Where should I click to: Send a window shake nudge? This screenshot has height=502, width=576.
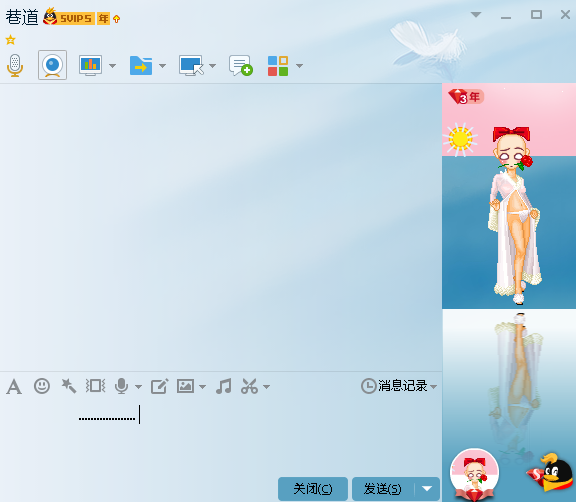(x=96, y=386)
